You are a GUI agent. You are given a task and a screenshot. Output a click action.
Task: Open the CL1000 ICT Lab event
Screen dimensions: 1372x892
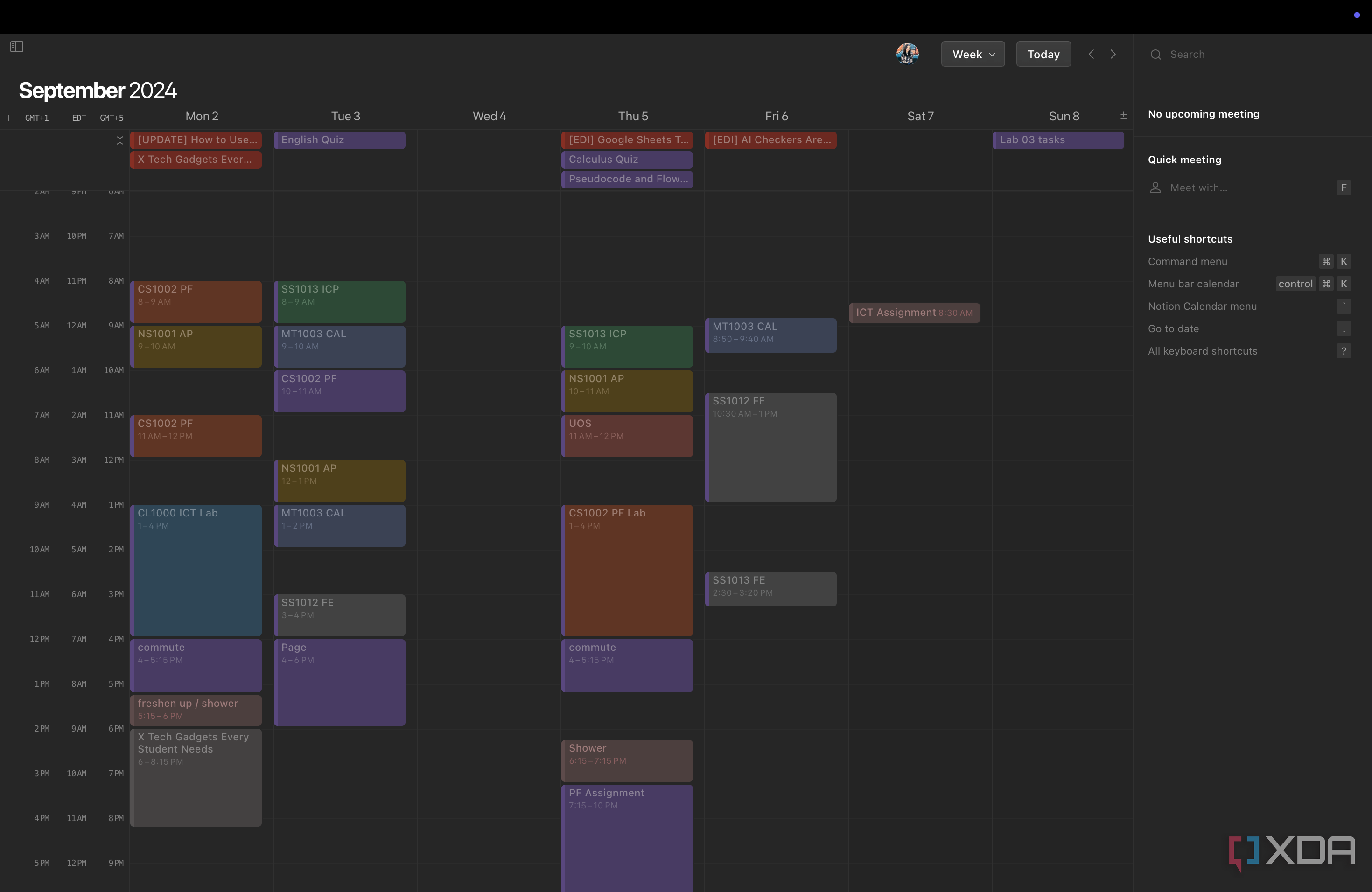pos(196,571)
